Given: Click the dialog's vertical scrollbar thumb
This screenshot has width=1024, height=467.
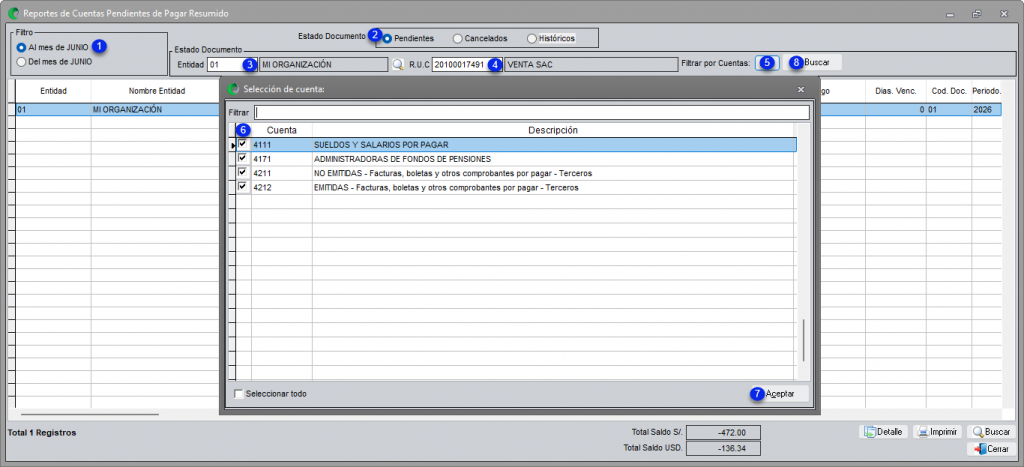Looking at the screenshot, I should coord(803,341).
